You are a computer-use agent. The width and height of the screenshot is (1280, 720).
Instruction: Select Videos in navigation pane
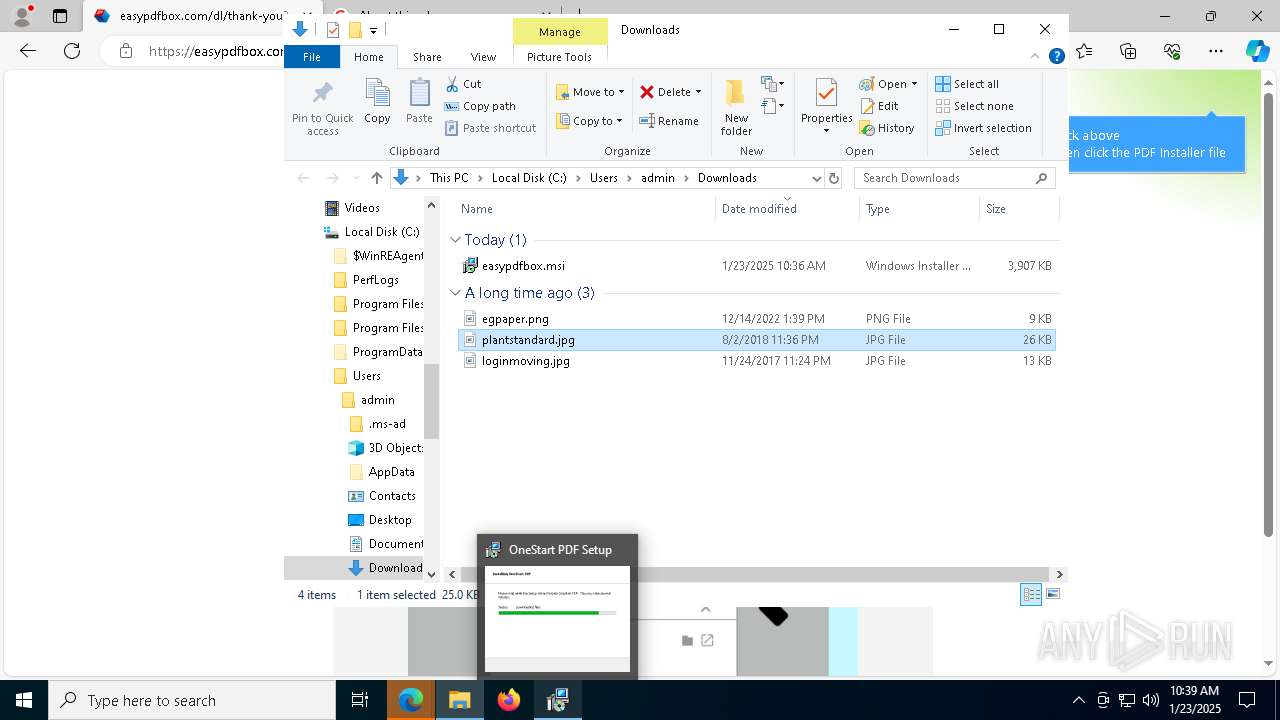pos(362,208)
